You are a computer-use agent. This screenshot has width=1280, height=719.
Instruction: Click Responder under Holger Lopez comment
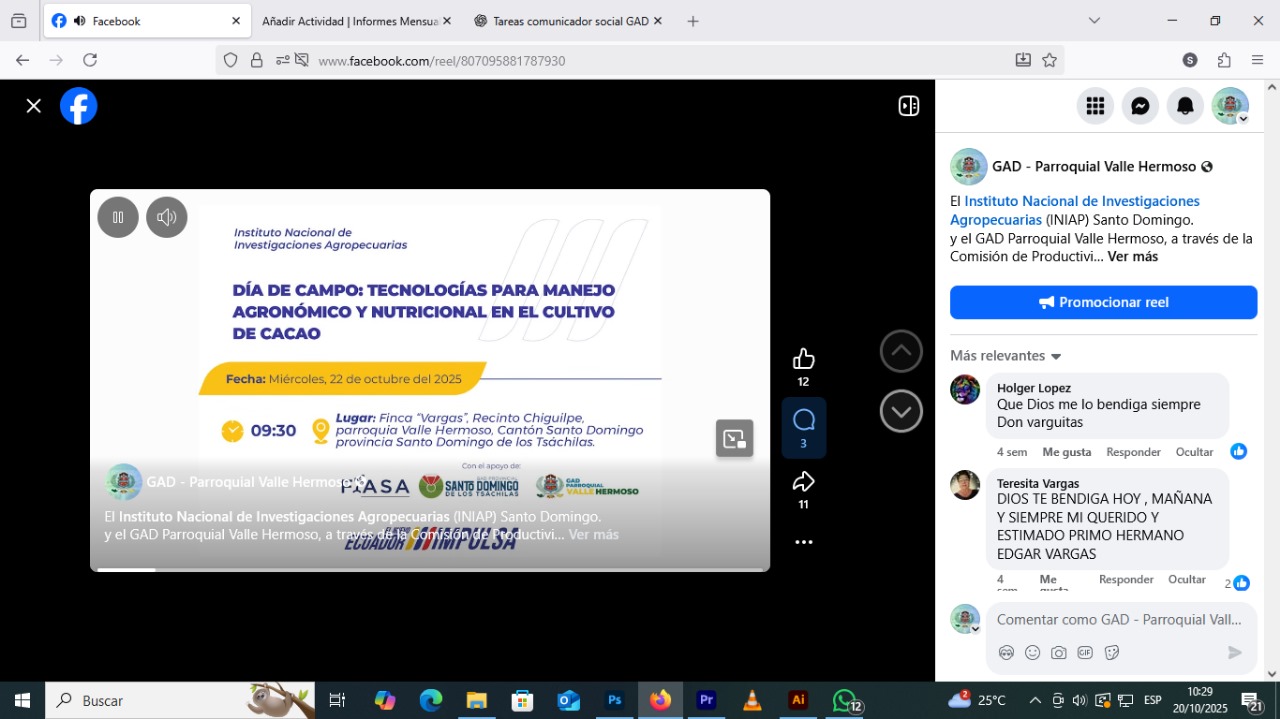tap(1133, 452)
